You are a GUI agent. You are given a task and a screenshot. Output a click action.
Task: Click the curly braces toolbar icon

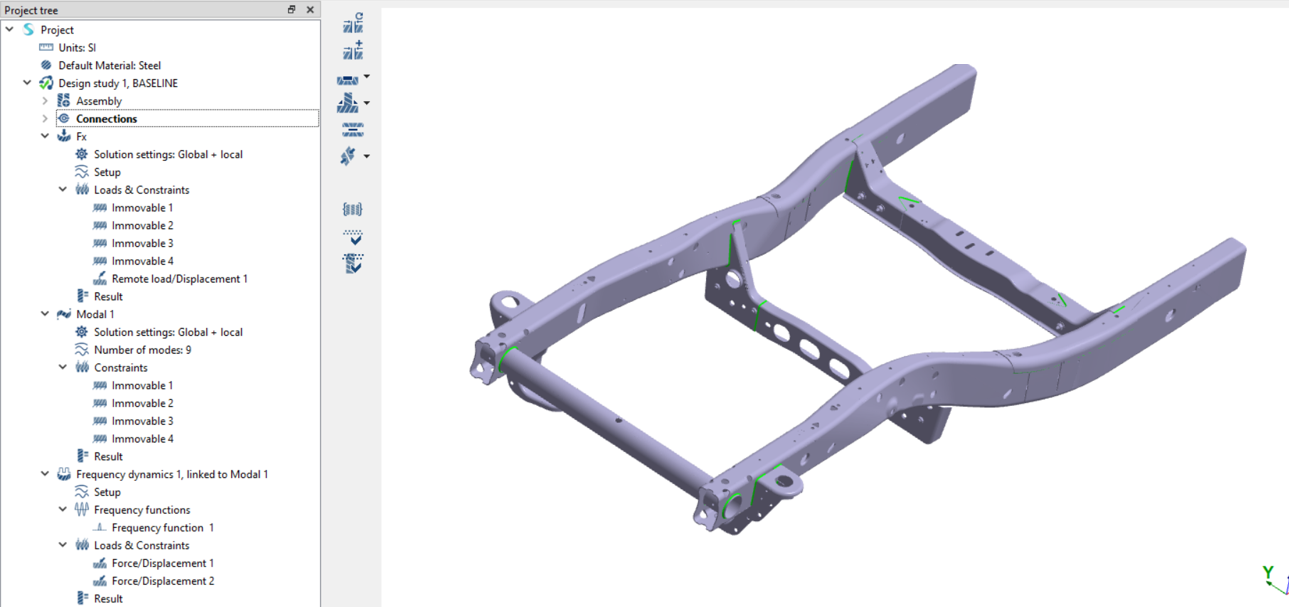tap(352, 209)
